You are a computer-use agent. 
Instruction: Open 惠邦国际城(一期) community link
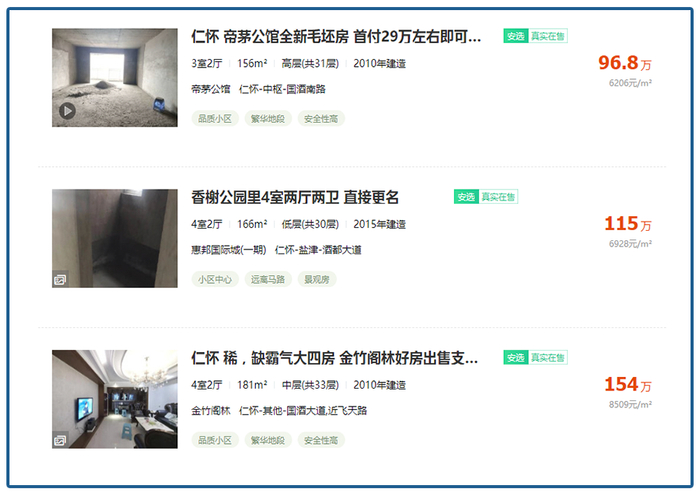[229, 250]
